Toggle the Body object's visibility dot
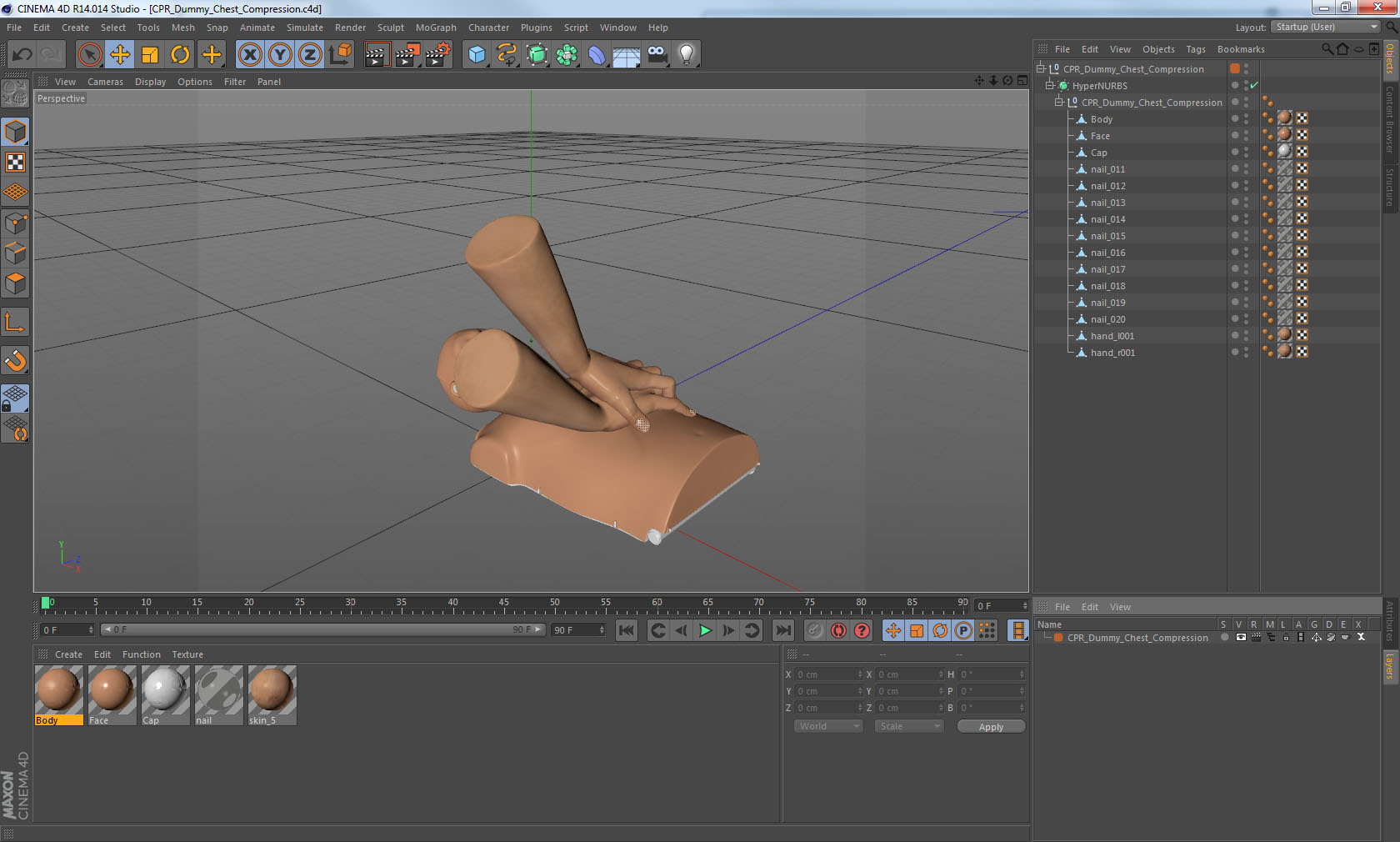 coord(1235,117)
